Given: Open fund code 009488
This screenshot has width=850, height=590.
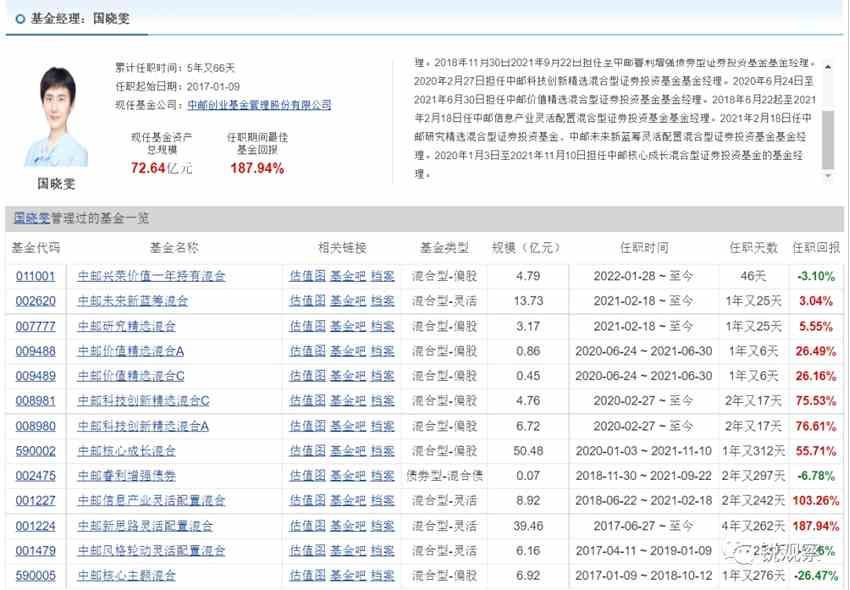Looking at the screenshot, I should 35,351.
